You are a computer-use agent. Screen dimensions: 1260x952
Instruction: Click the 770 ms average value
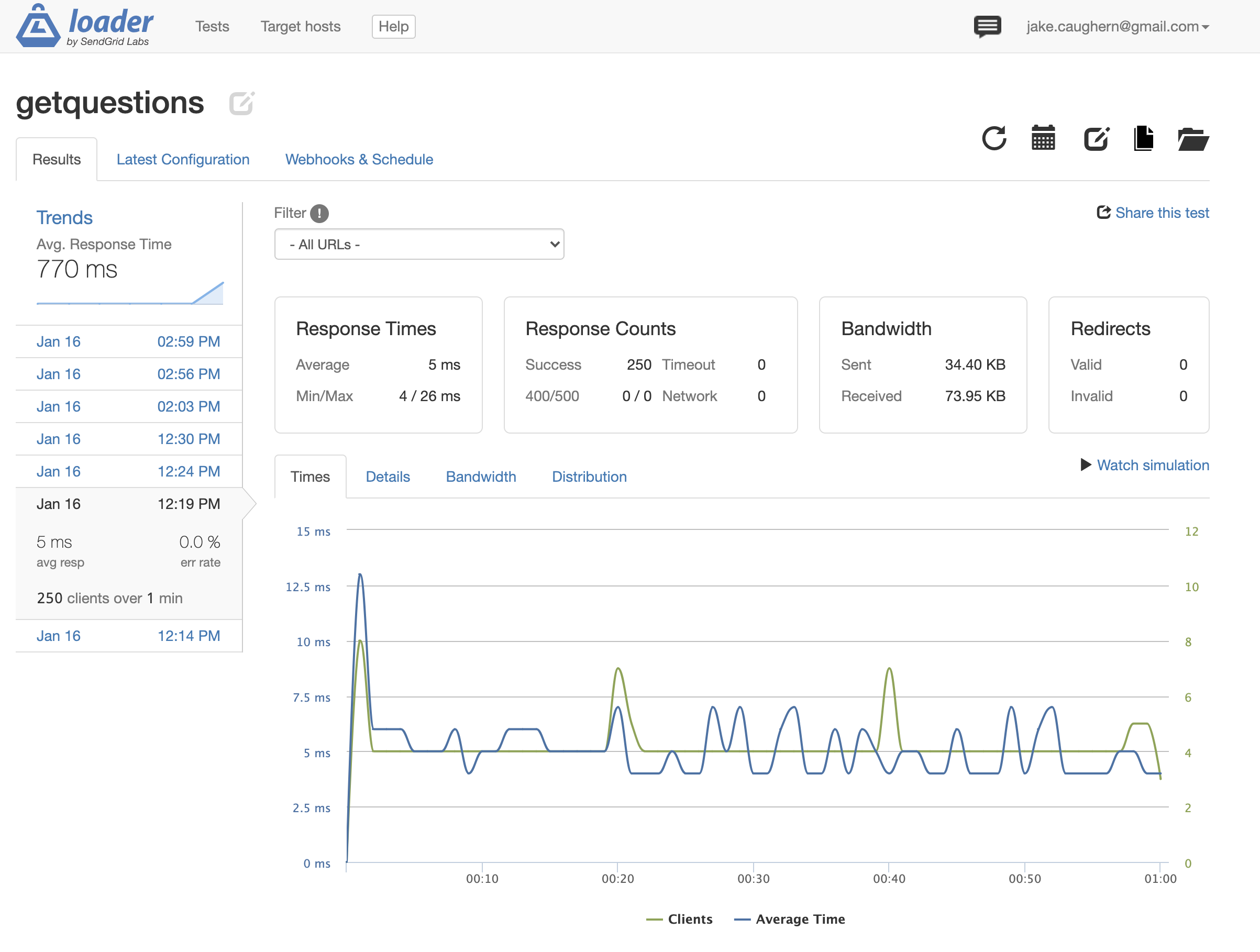click(77, 270)
